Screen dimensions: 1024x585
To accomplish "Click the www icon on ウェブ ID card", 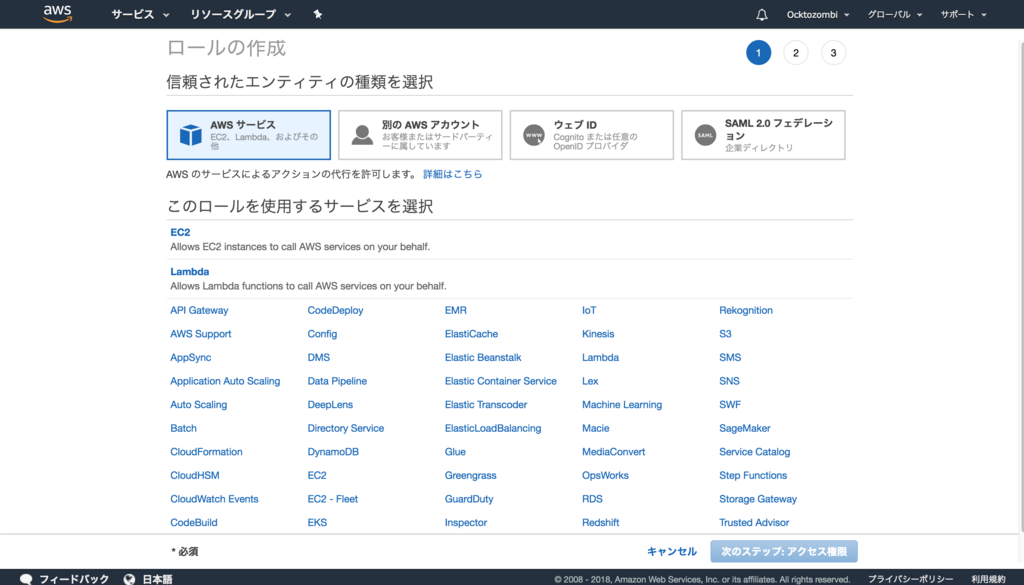I will pyautogui.click(x=534, y=135).
